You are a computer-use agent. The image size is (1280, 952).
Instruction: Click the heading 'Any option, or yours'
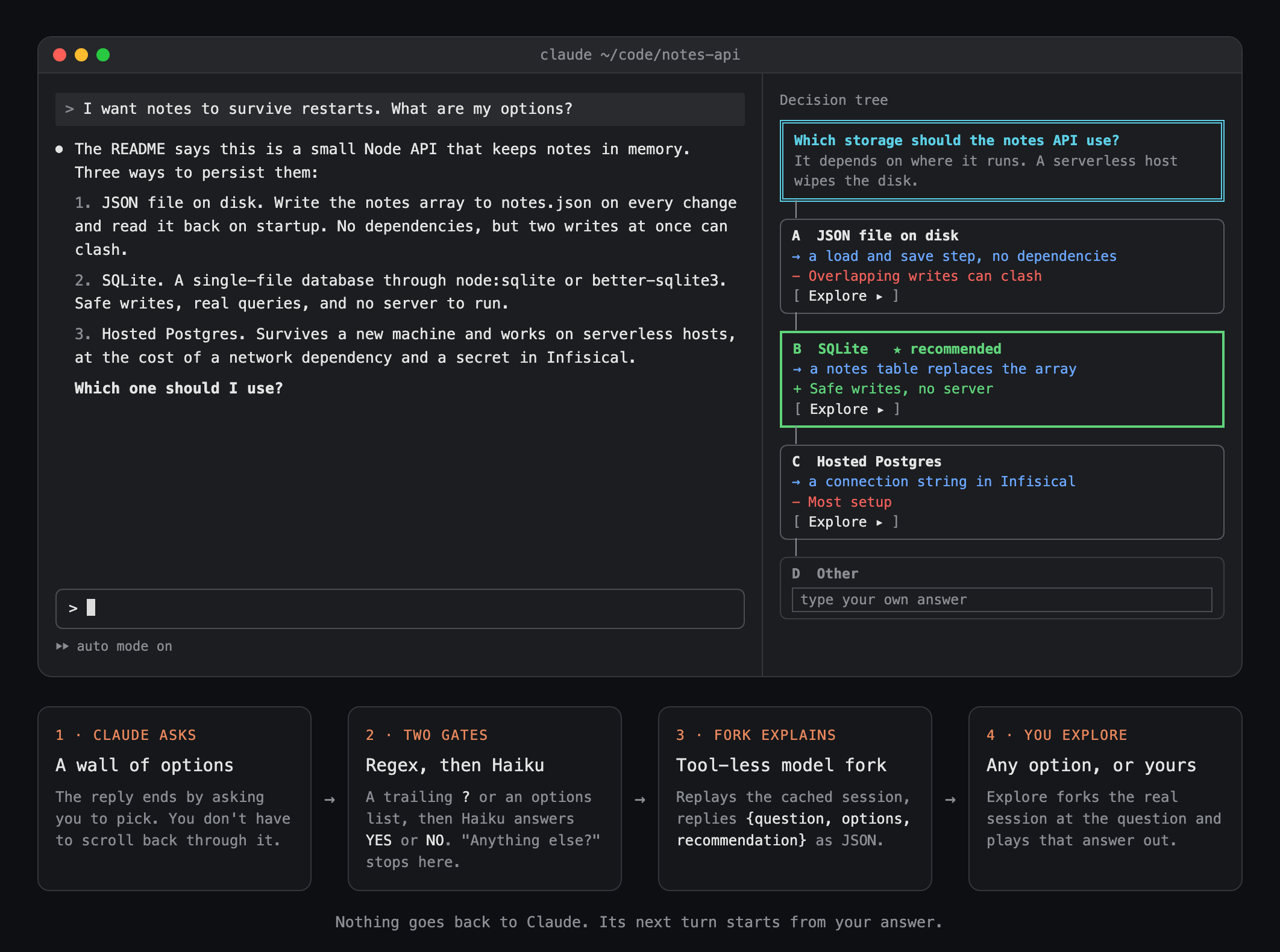(x=1091, y=765)
